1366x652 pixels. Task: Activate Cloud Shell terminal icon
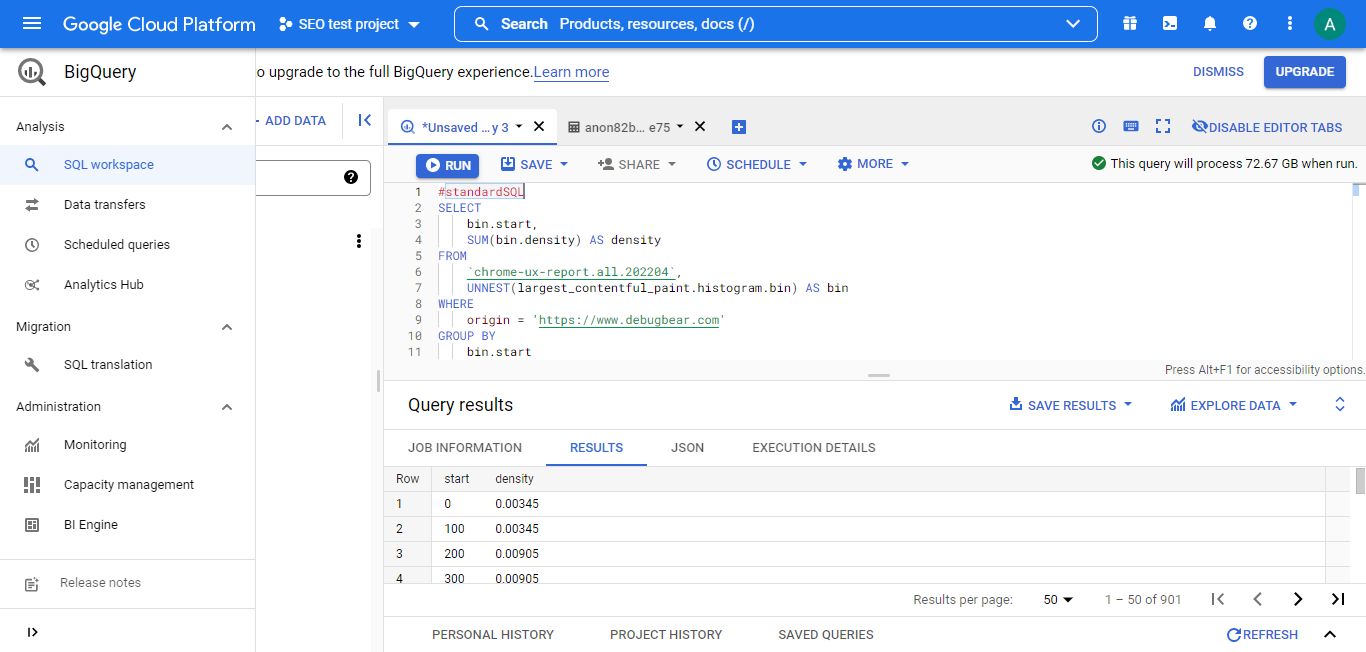coord(1170,23)
